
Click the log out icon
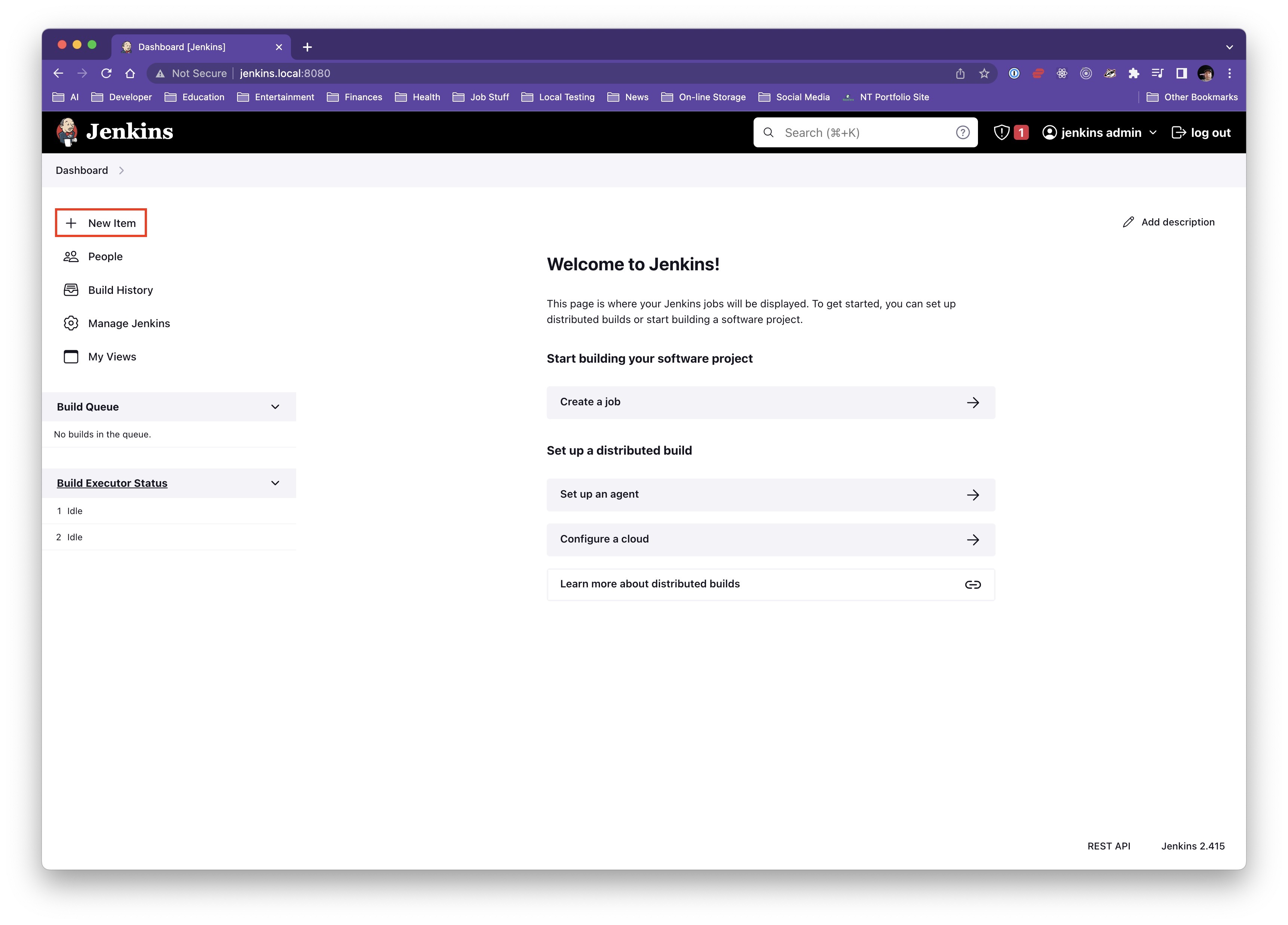tap(1178, 132)
